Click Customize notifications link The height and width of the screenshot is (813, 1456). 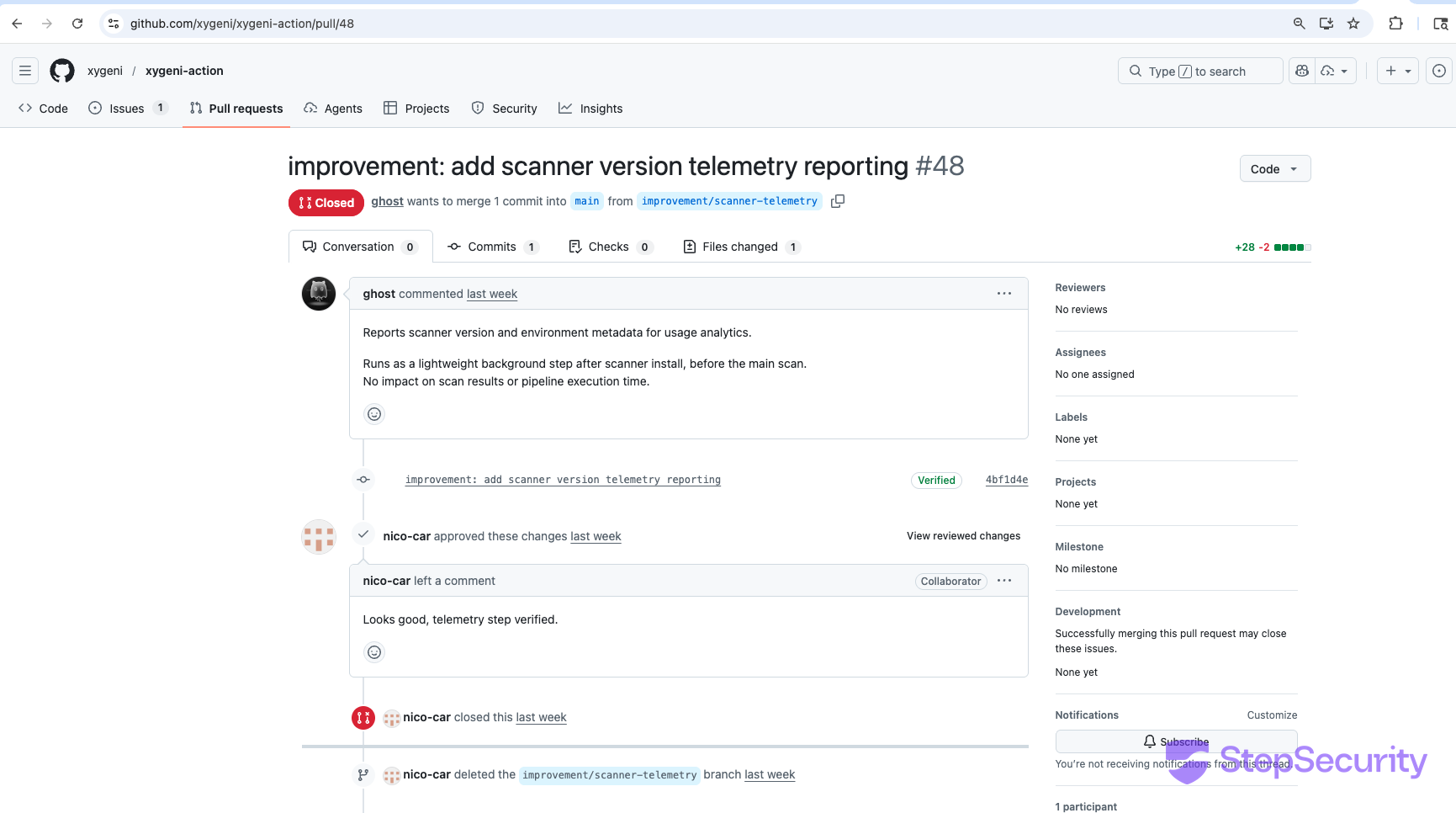coord(1272,715)
